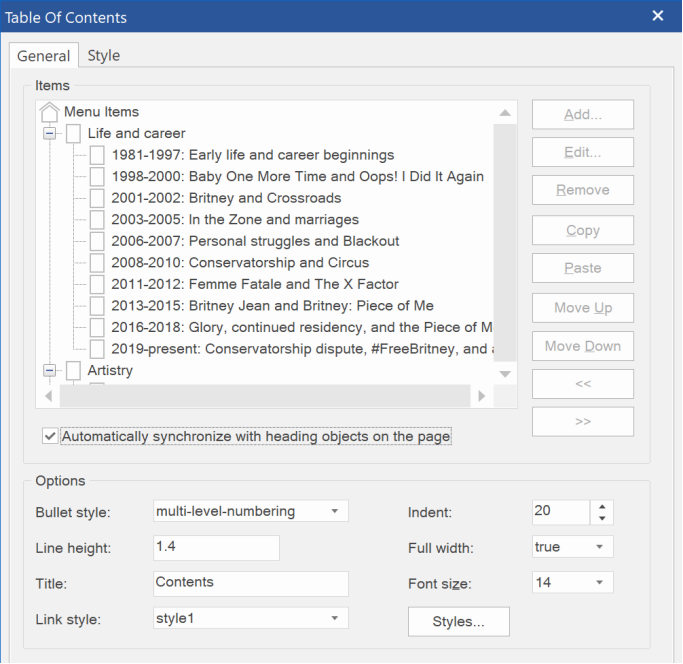683x664 pixels.
Task: Click the list scroll up arrow
Action: pos(505,113)
